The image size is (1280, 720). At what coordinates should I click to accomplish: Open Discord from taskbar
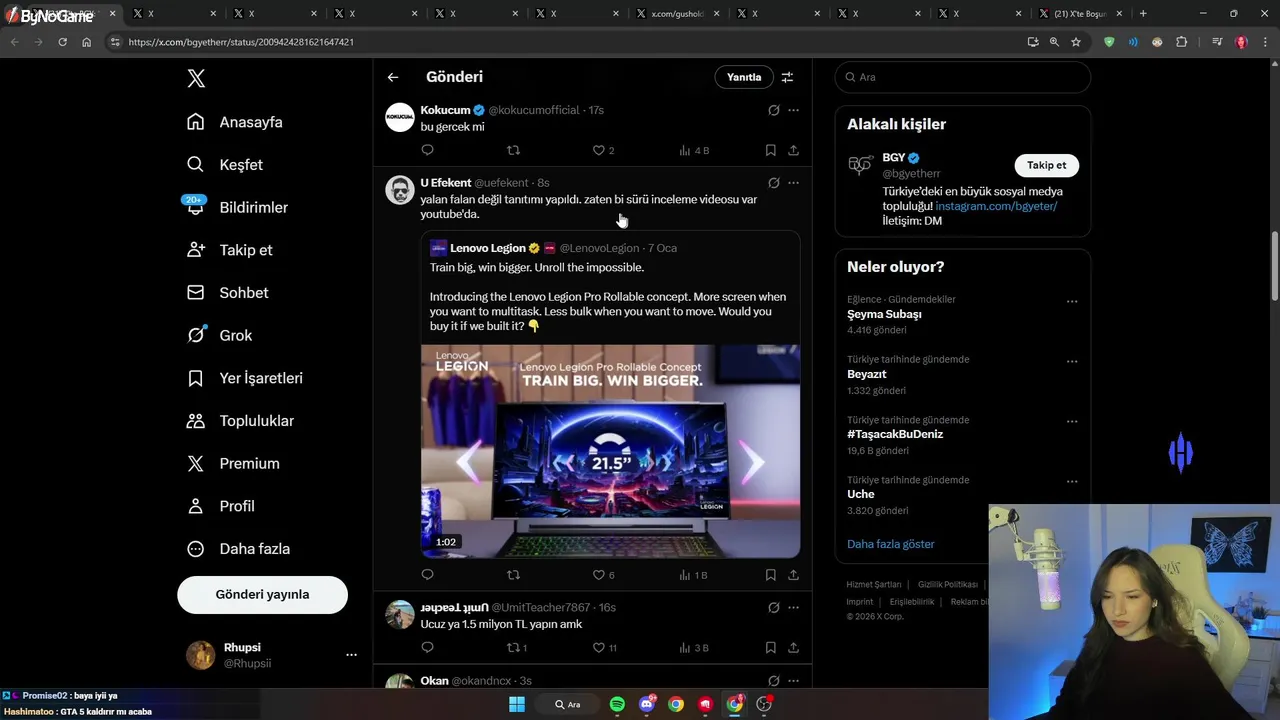coord(647,704)
